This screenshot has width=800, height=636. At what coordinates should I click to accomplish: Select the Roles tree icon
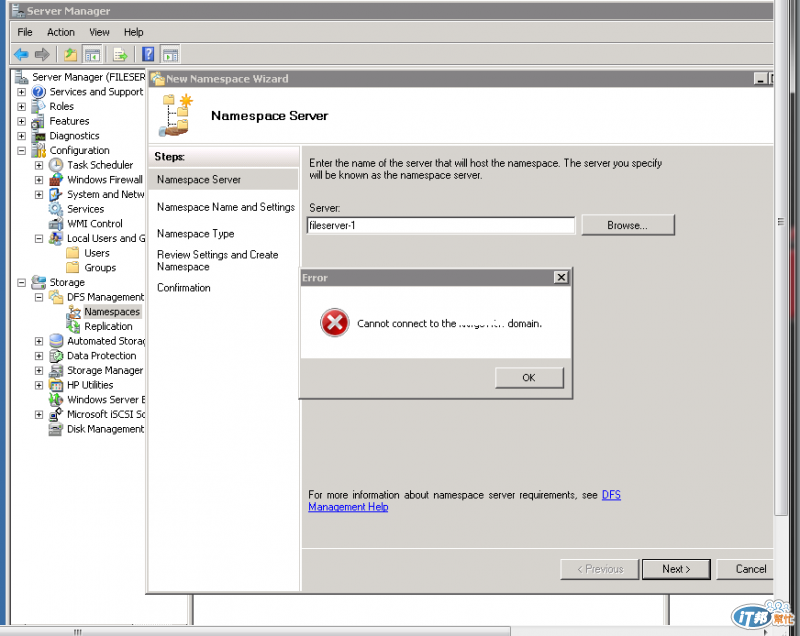pos(38,106)
